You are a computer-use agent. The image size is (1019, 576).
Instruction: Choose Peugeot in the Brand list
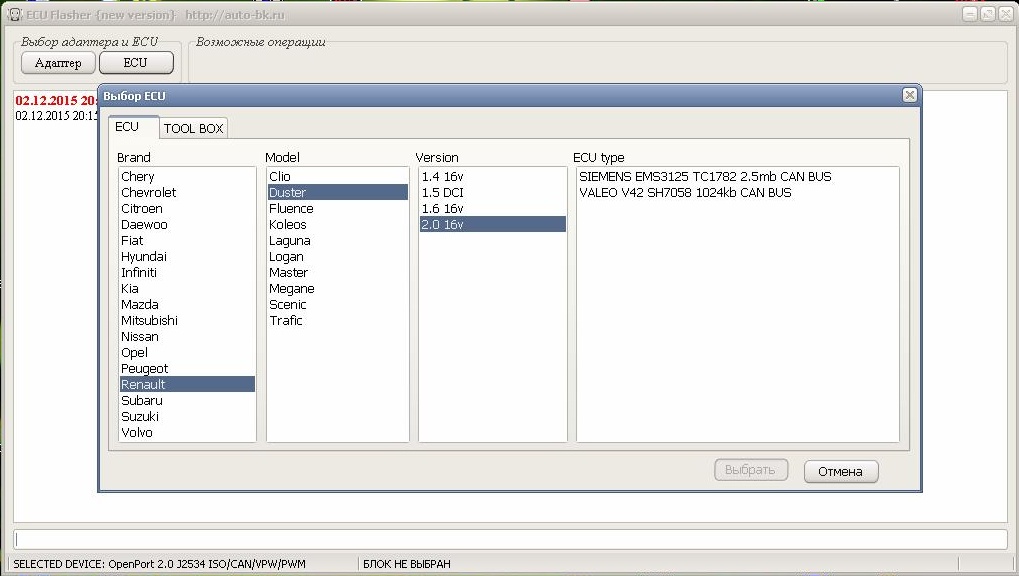(187, 369)
